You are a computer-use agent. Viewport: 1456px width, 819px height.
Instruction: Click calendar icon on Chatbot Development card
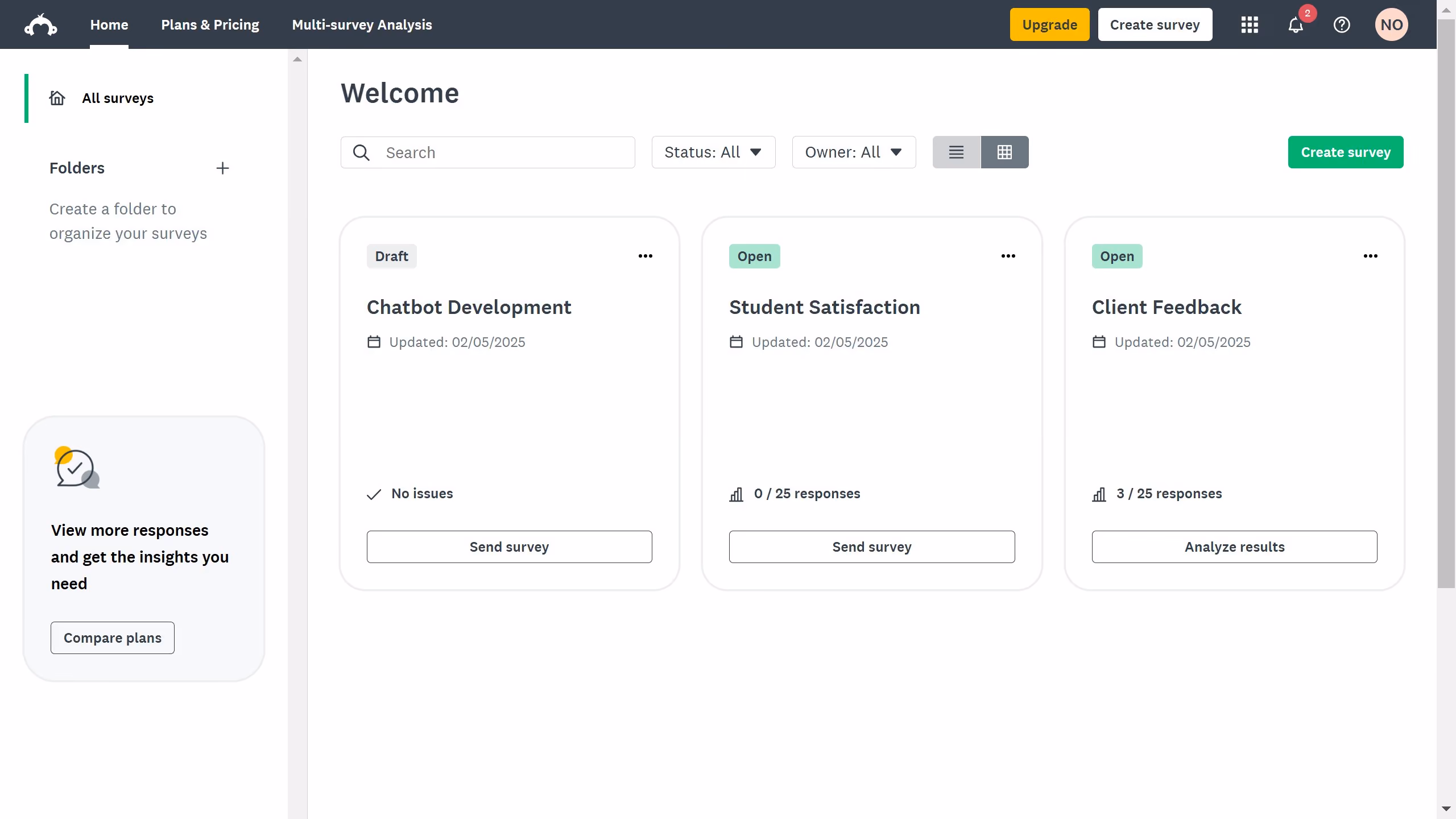tap(374, 342)
